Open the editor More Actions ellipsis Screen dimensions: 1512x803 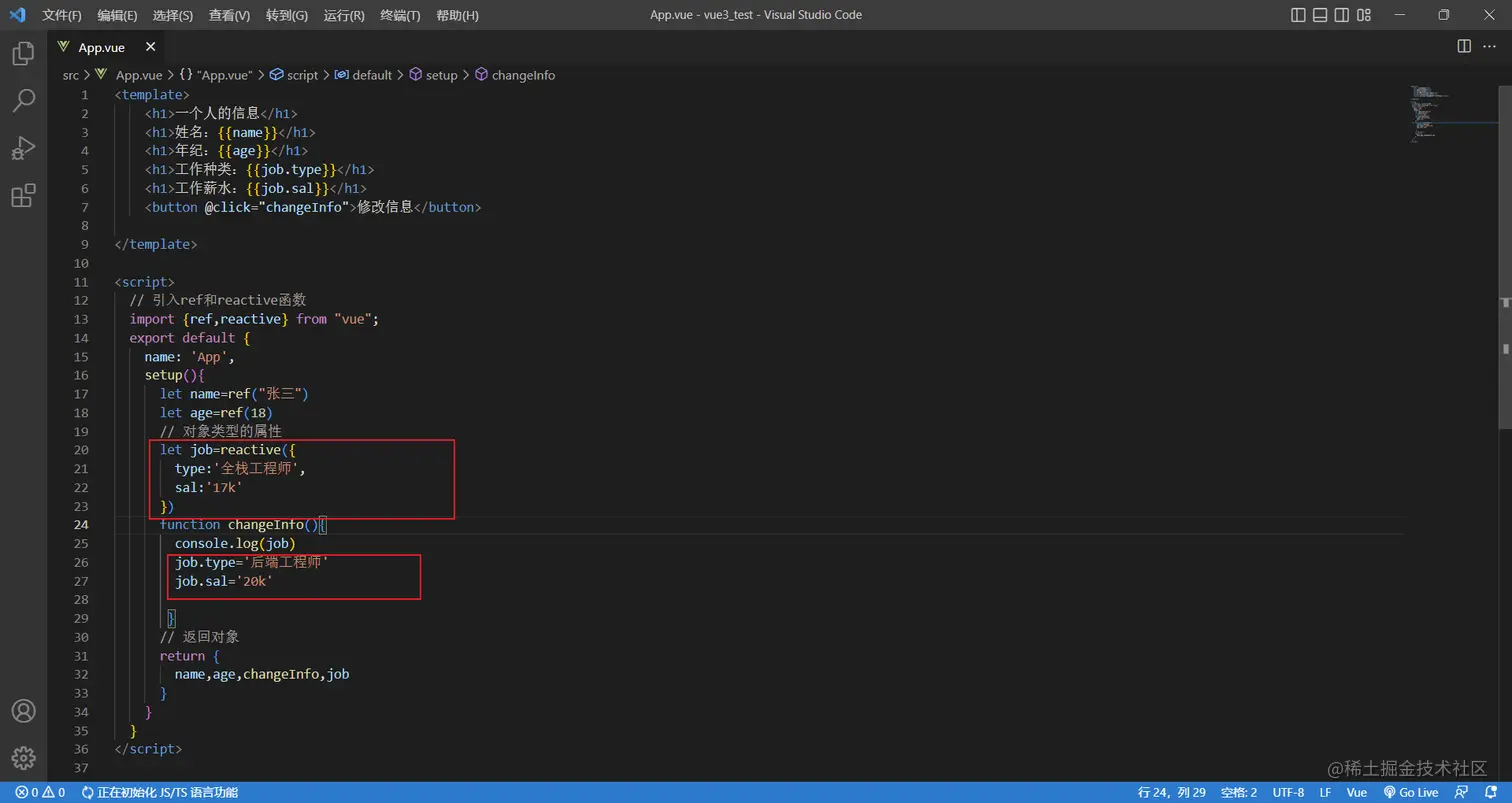point(1491,46)
